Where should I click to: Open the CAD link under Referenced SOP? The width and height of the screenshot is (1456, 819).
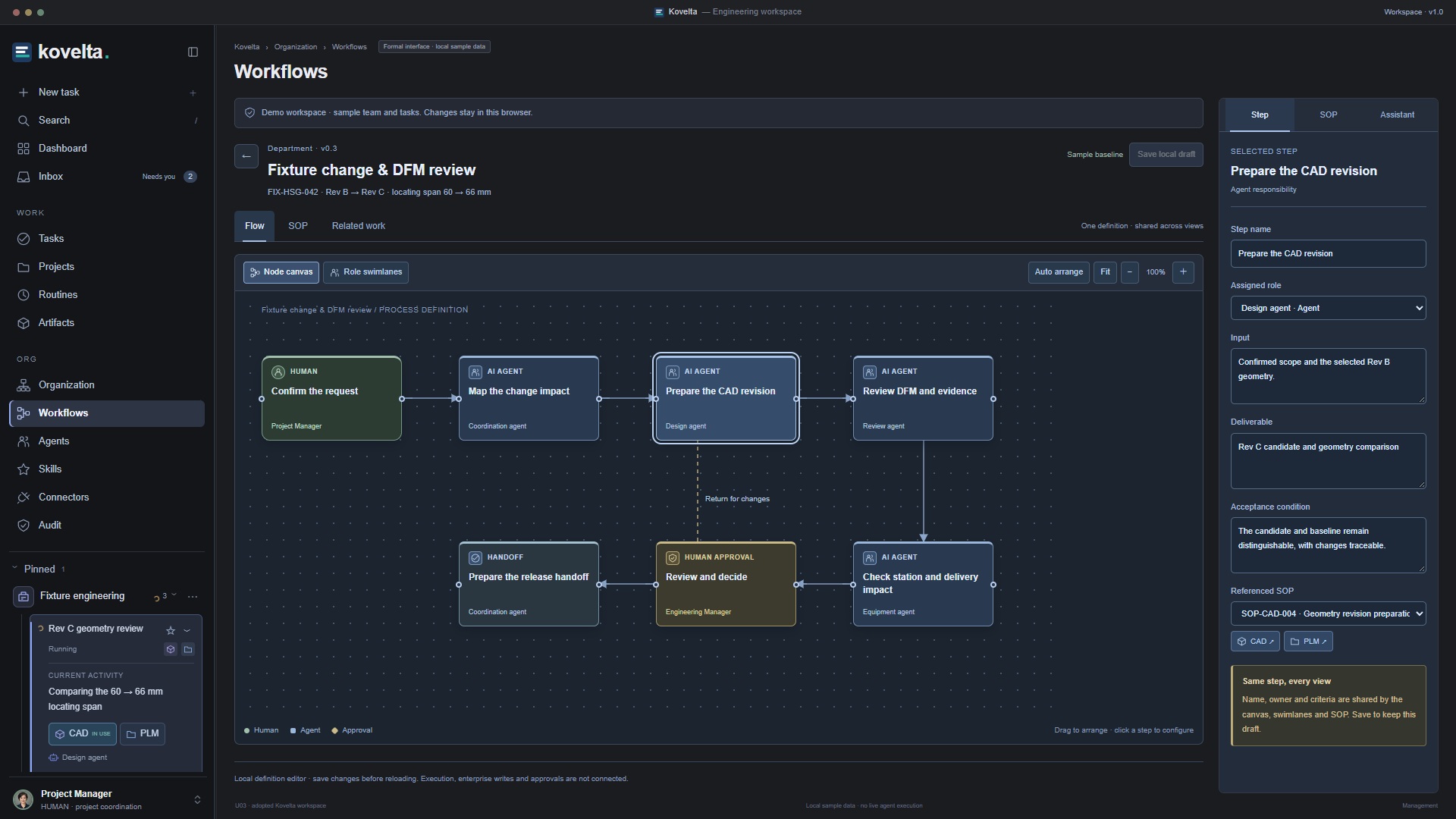point(1255,642)
